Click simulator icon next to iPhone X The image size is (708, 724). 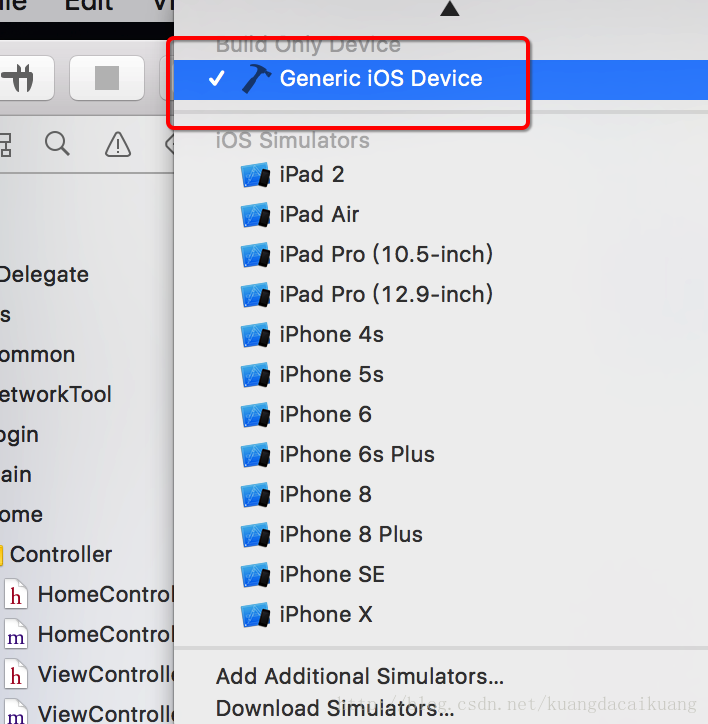pyautogui.click(x=255, y=615)
